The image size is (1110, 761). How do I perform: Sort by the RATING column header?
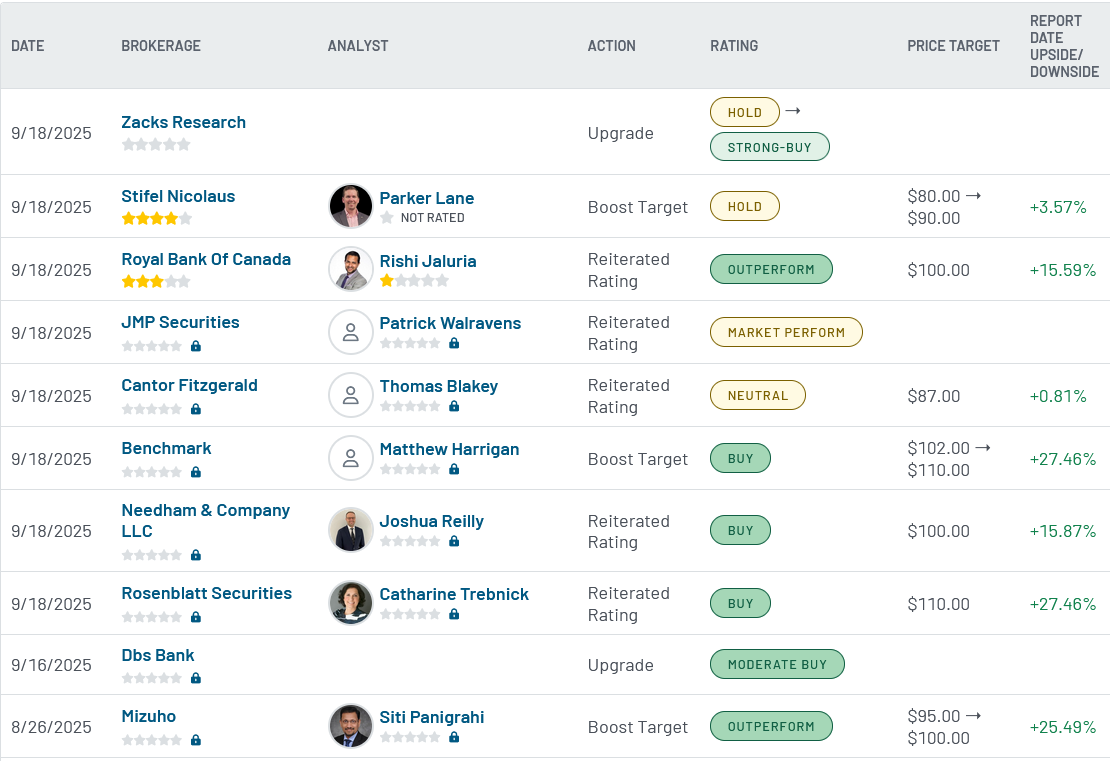[x=734, y=46]
